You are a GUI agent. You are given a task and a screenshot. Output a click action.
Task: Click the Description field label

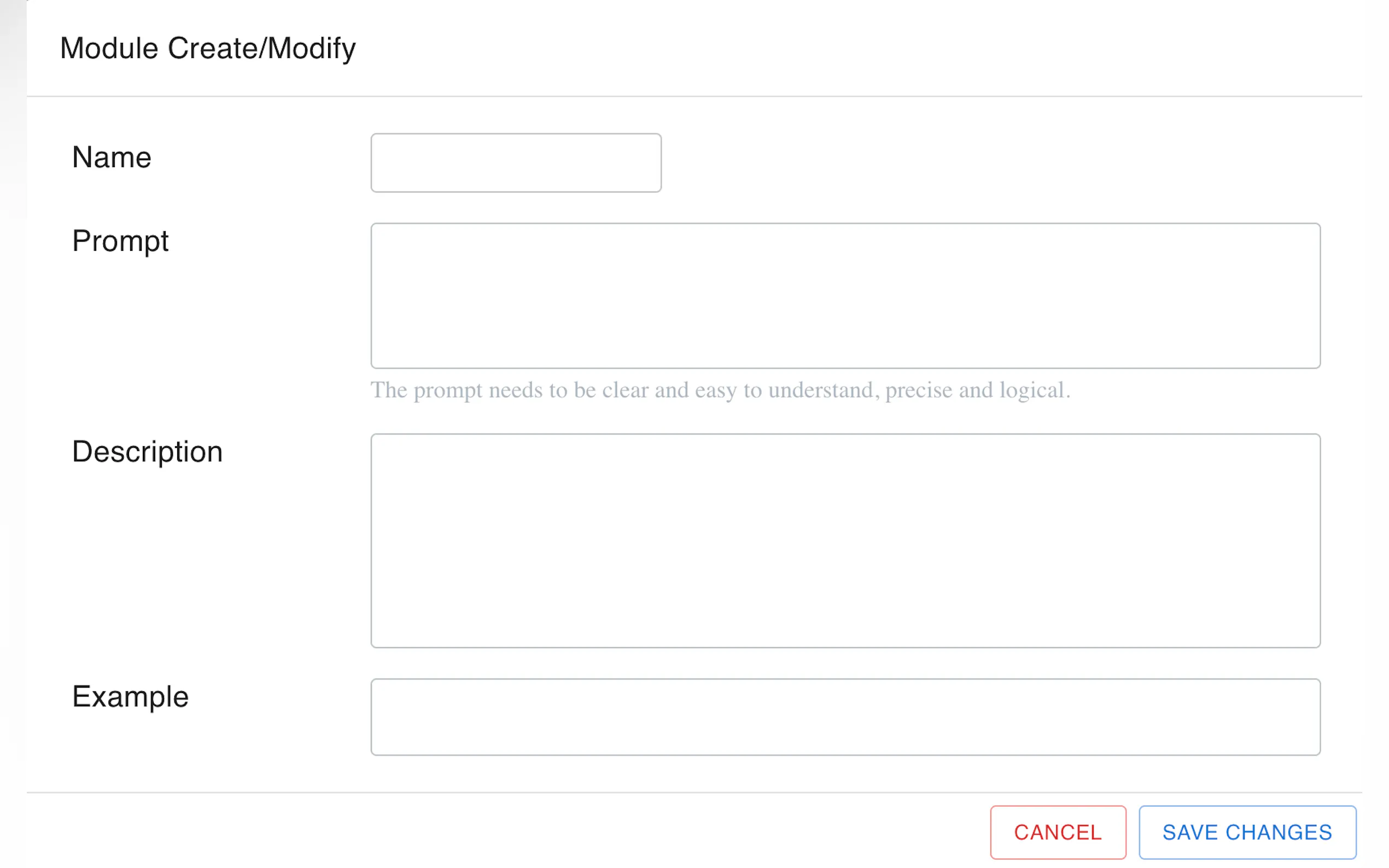tap(147, 452)
